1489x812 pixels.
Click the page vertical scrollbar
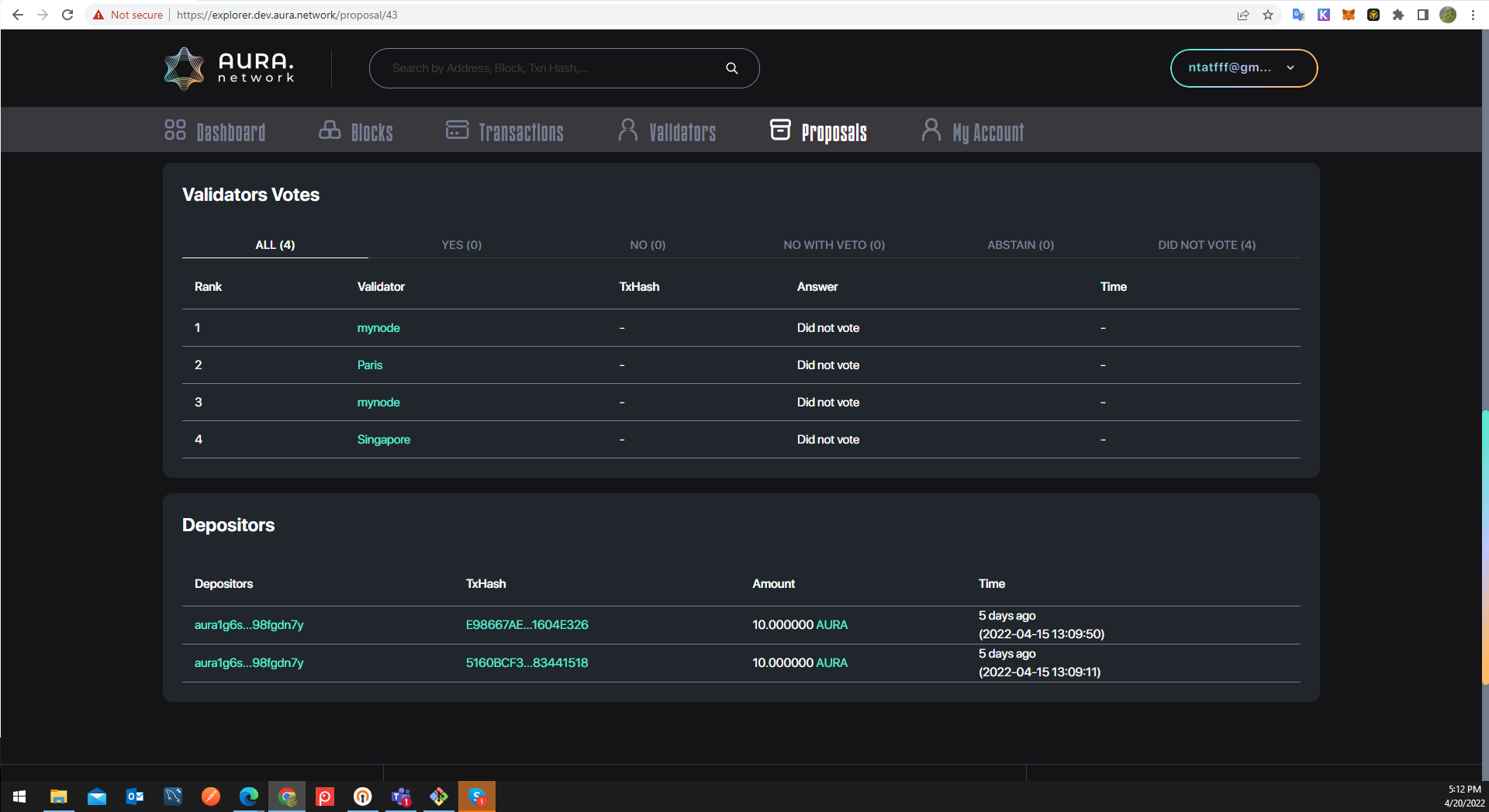click(x=1484, y=547)
